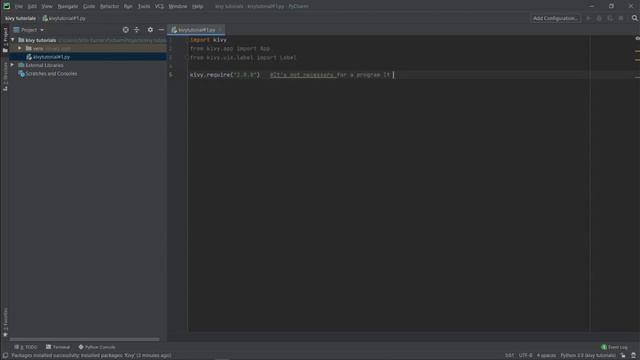This screenshot has height=360, width=640.
Task: Open the View menu
Action: pyautogui.click(x=47, y=6)
